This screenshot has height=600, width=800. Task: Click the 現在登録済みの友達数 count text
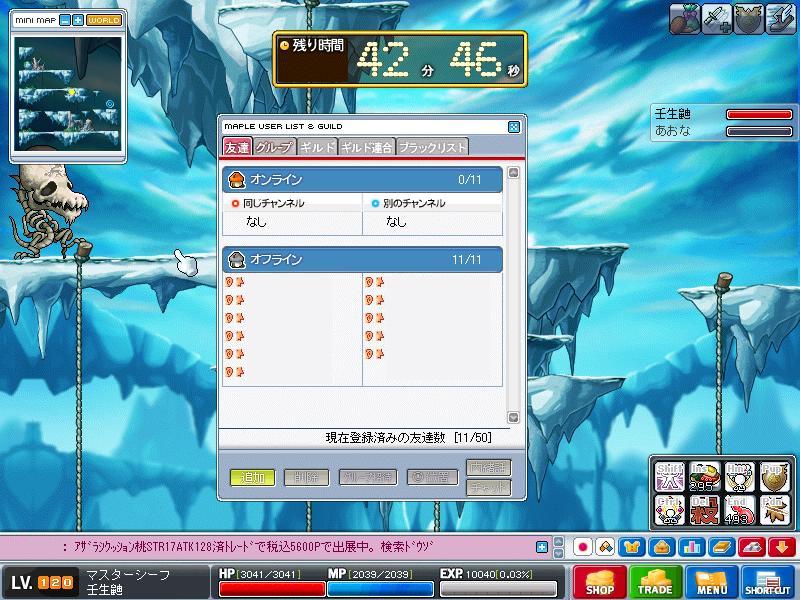pos(408,437)
